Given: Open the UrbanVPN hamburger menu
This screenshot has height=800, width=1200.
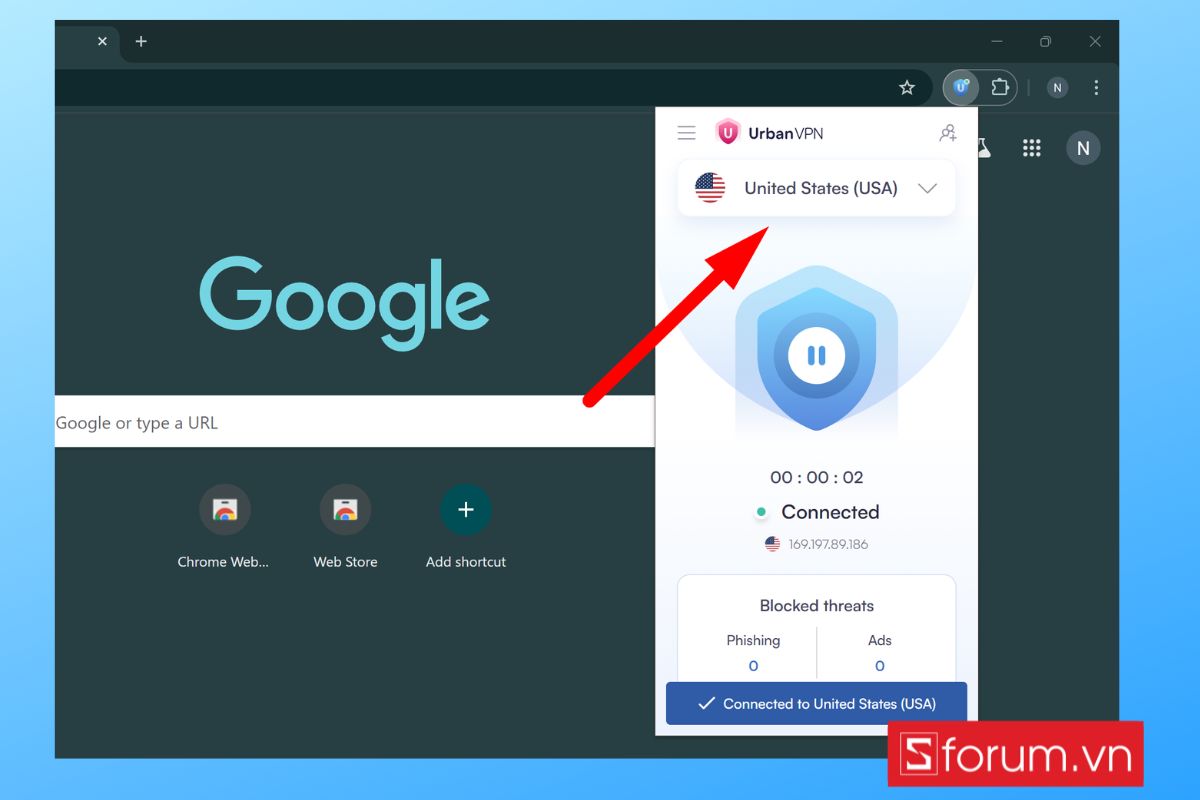Looking at the screenshot, I should point(686,133).
